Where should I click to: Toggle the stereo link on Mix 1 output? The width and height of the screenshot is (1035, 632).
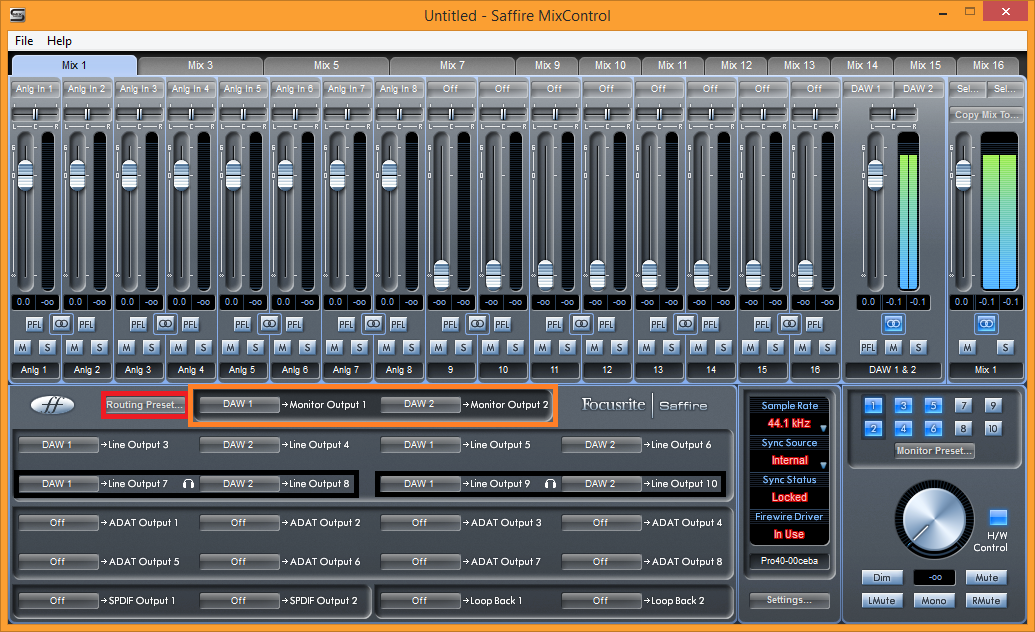tap(986, 324)
